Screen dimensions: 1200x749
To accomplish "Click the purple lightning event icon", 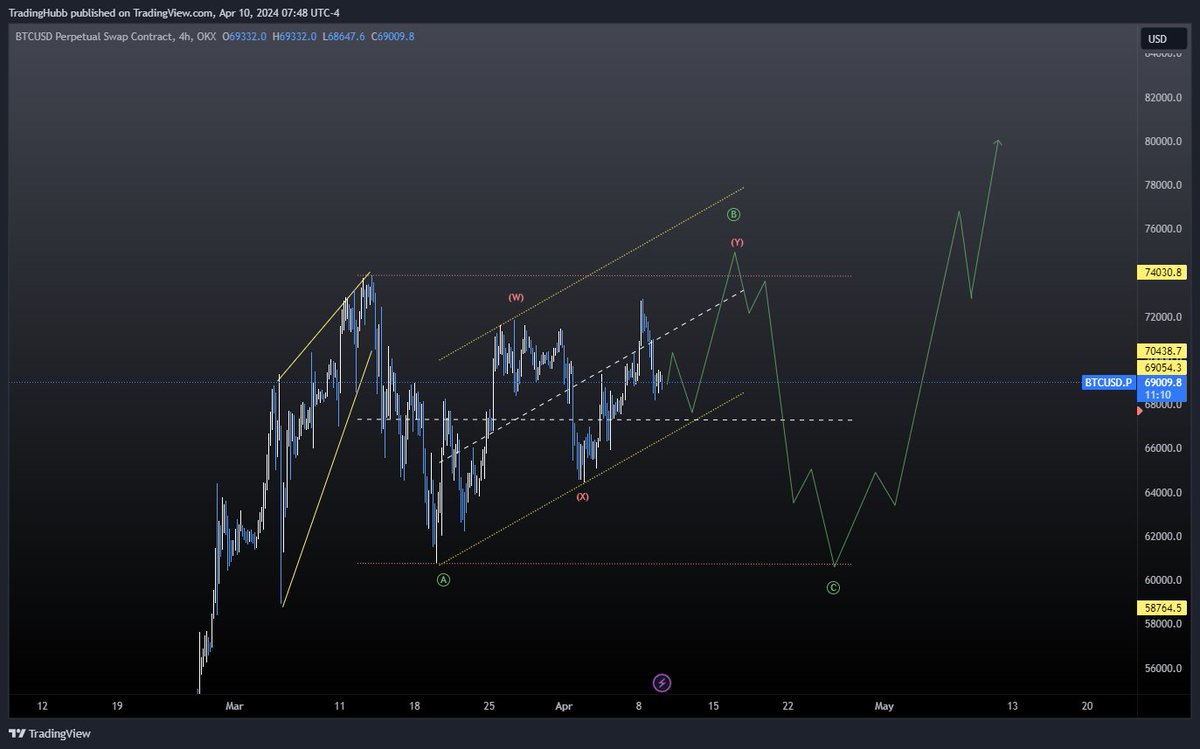I will tap(662, 683).
